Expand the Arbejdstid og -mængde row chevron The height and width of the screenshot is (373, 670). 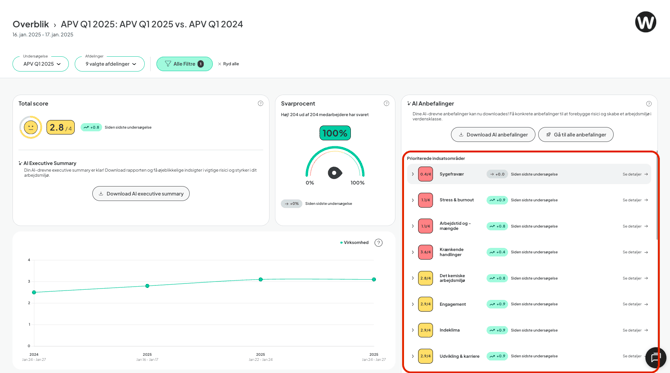[413, 226]
